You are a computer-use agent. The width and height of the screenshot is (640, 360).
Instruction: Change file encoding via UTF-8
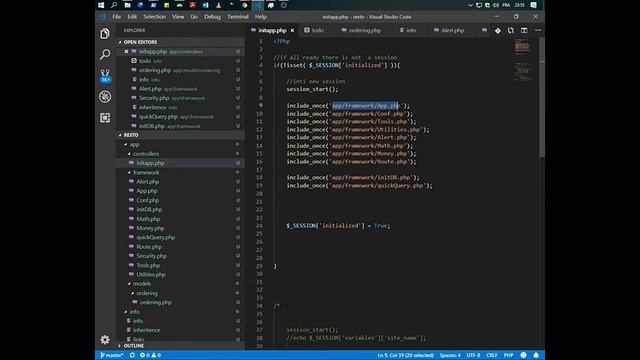pyautogui.click(x=473, y=355)
